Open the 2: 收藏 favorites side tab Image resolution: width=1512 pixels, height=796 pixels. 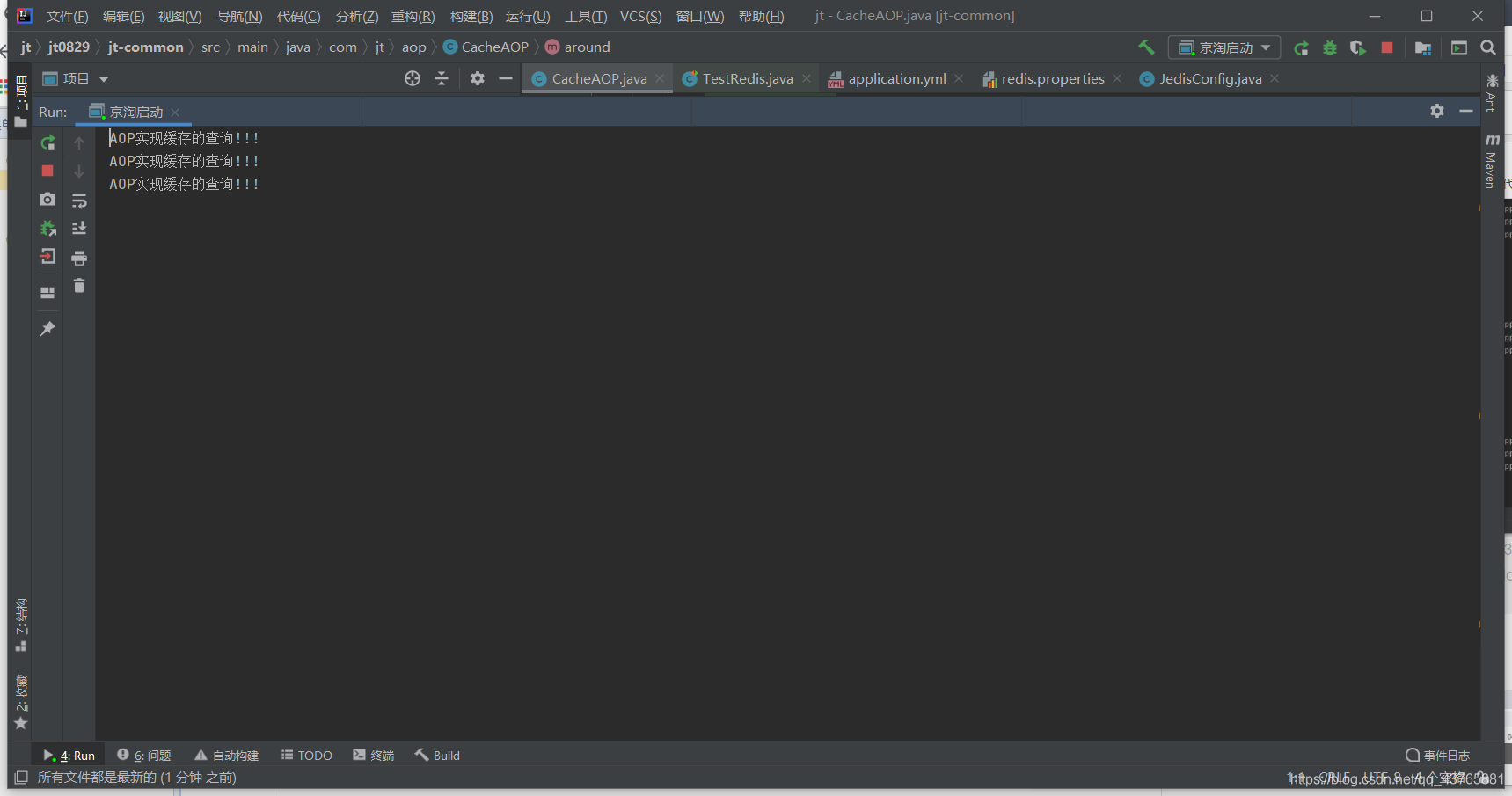[x=21, y=702]
